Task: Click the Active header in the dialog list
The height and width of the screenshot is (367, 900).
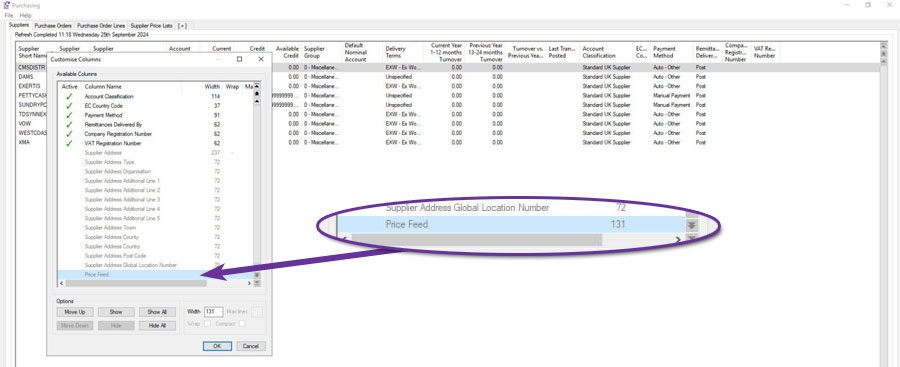Action: [x=69, y=87]
